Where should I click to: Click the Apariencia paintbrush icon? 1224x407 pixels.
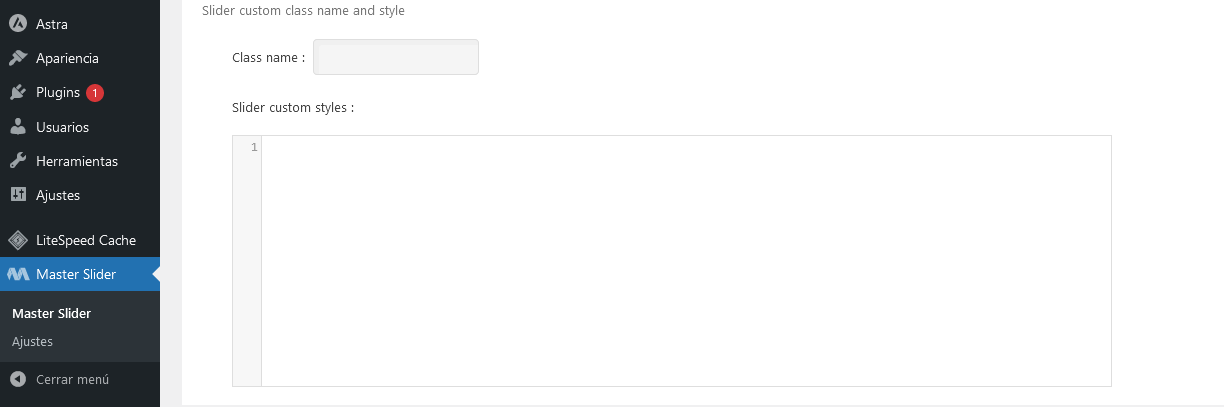pyautogui.click(x=17, y=58)
